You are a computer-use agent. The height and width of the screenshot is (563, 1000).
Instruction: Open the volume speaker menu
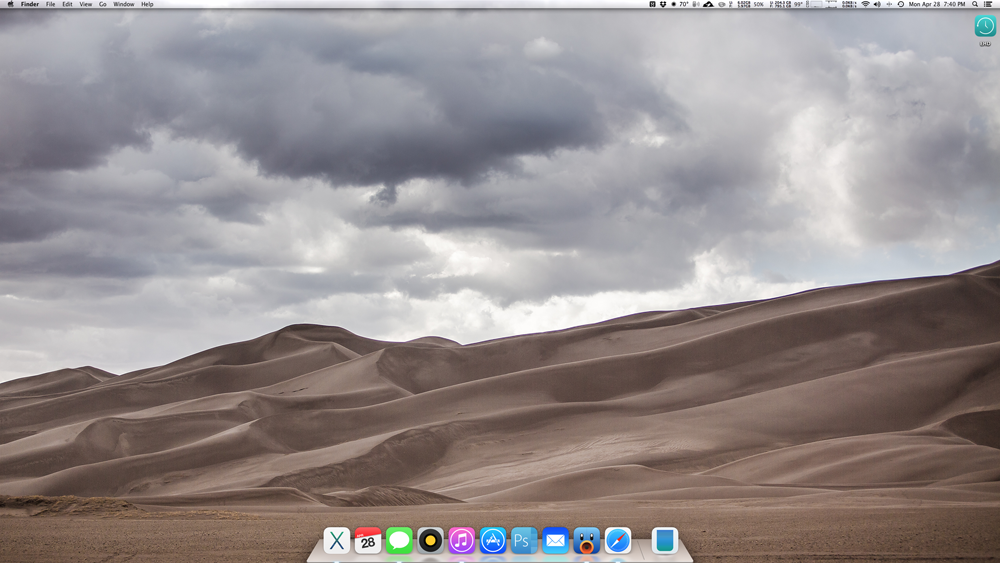coord(877,4)
